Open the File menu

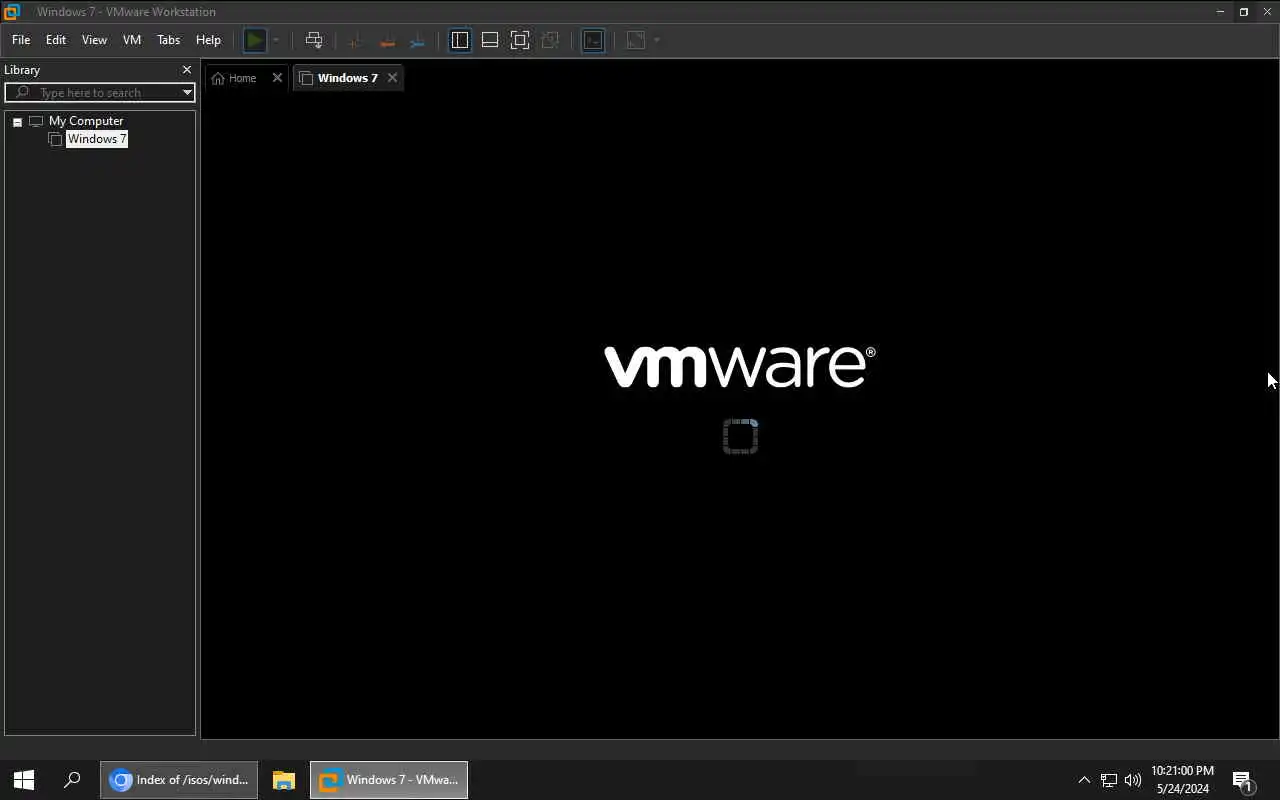(x=21, y=40)
